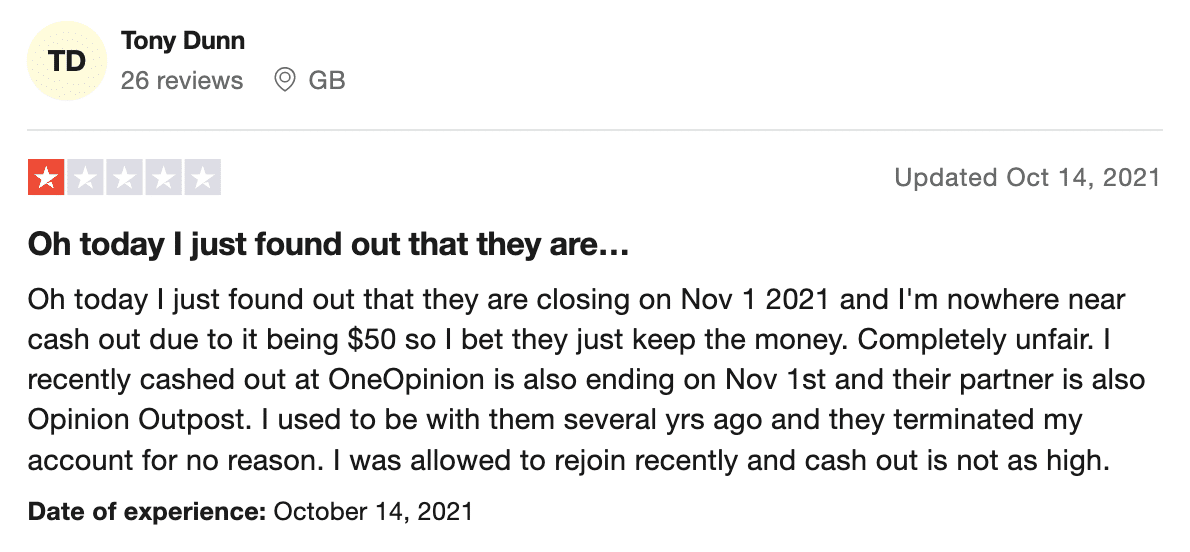Click the GB country label
1190x552 pixels.
pyautogui.click(x=327, y=80)
